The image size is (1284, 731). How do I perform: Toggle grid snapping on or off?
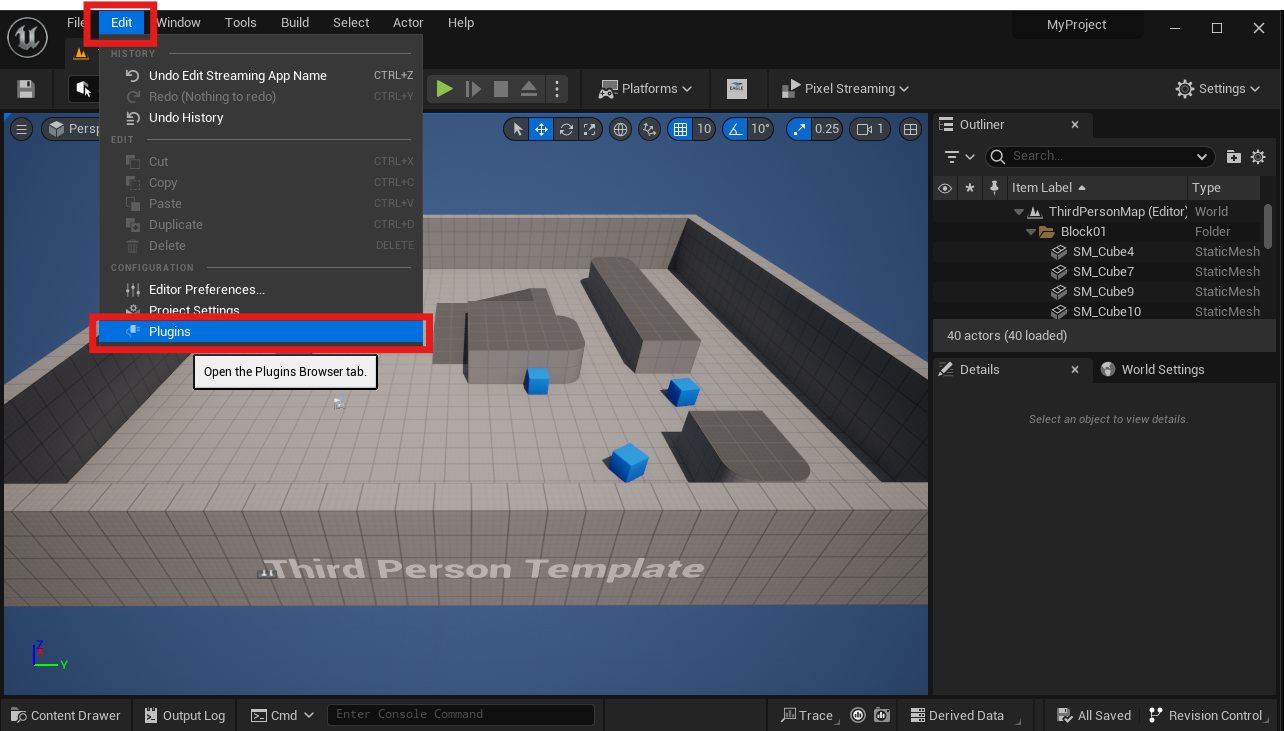(x=681, y=129)
